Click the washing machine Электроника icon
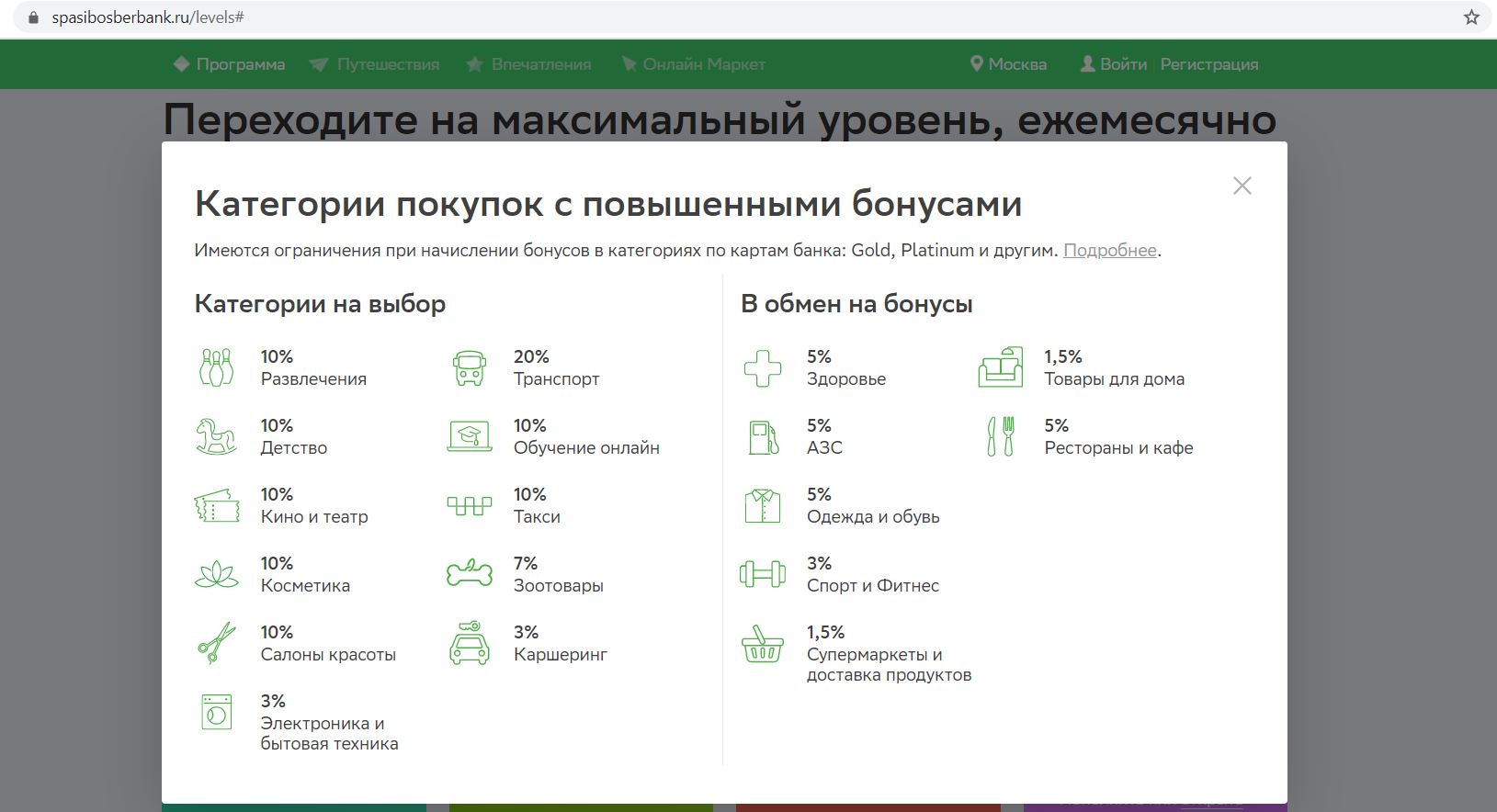 [217, 712]
